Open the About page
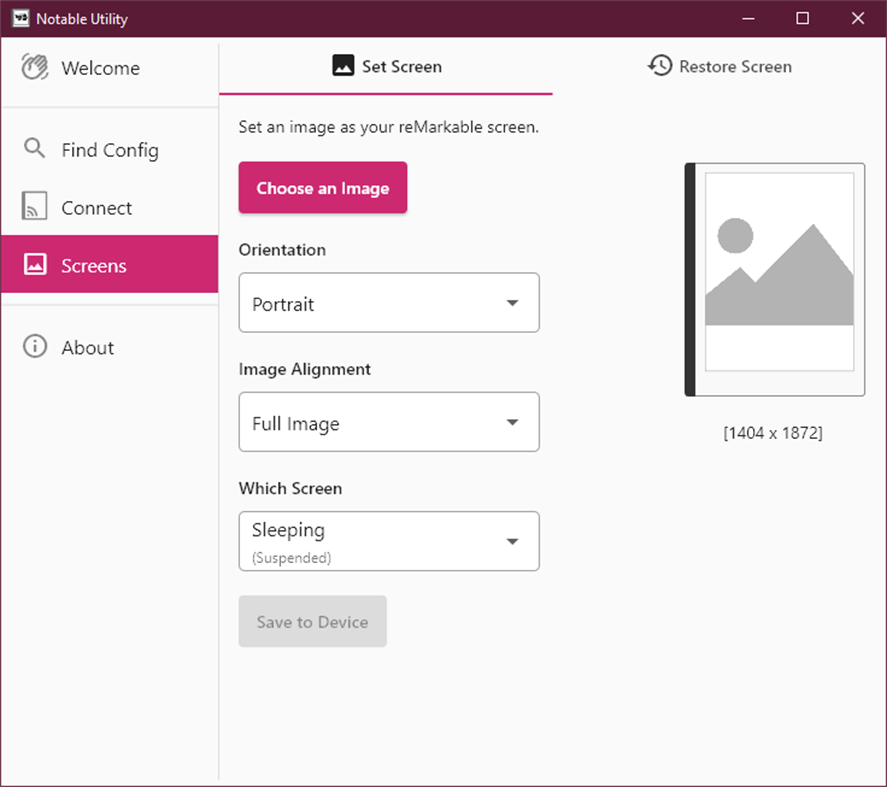The width and height of the screenshot is (887, 787). point(109,347)
